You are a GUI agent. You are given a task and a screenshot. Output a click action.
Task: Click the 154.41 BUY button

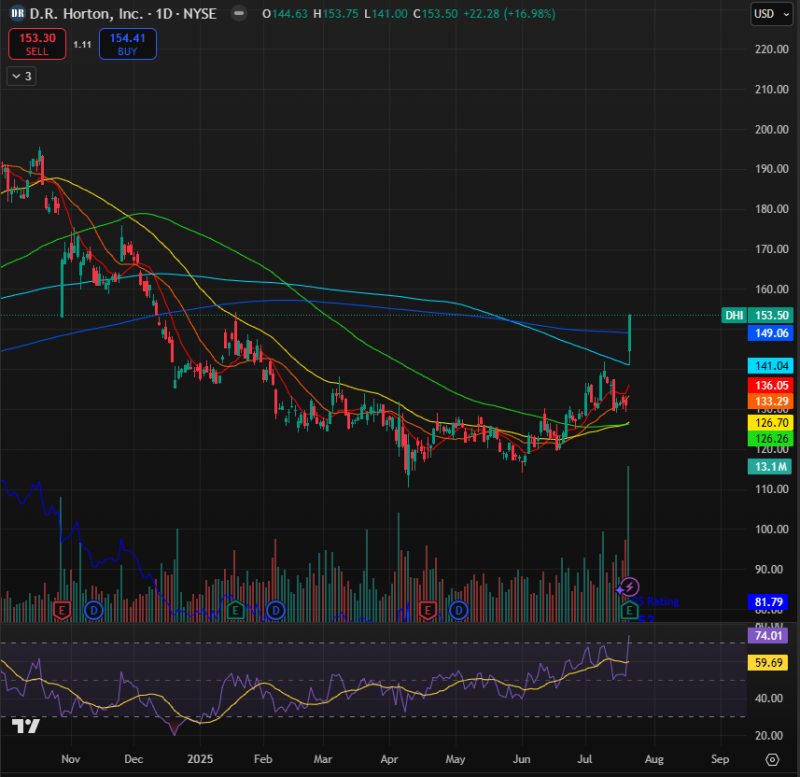pyautogui.click(x=127, y=44)
